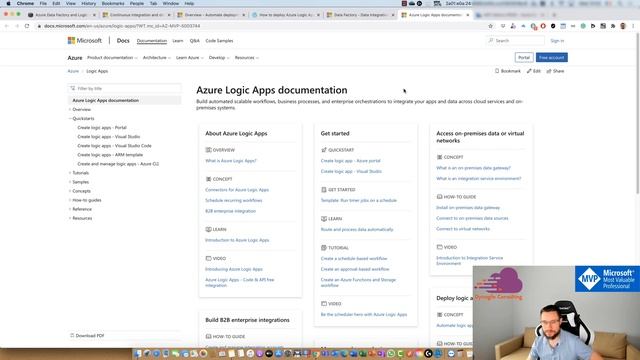Open the Apple menu
Screen dimensions: 640x360
click(x=8, y=3)
